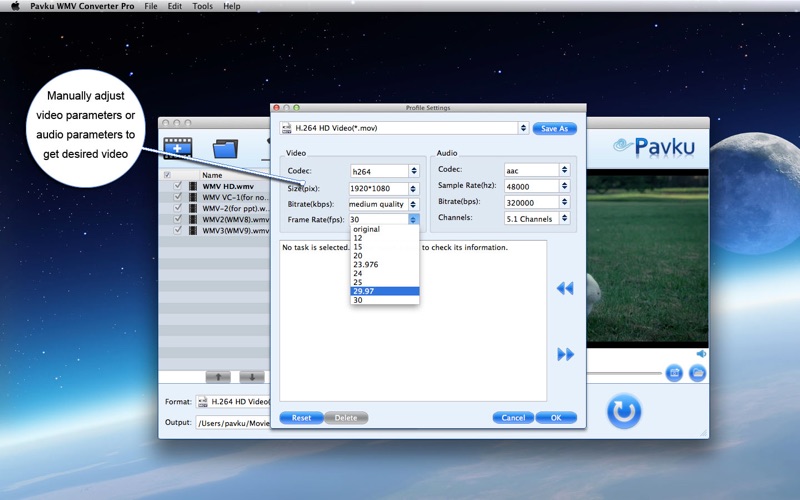
Task: Click the Apple menu icon
Action: pos(15,6)
